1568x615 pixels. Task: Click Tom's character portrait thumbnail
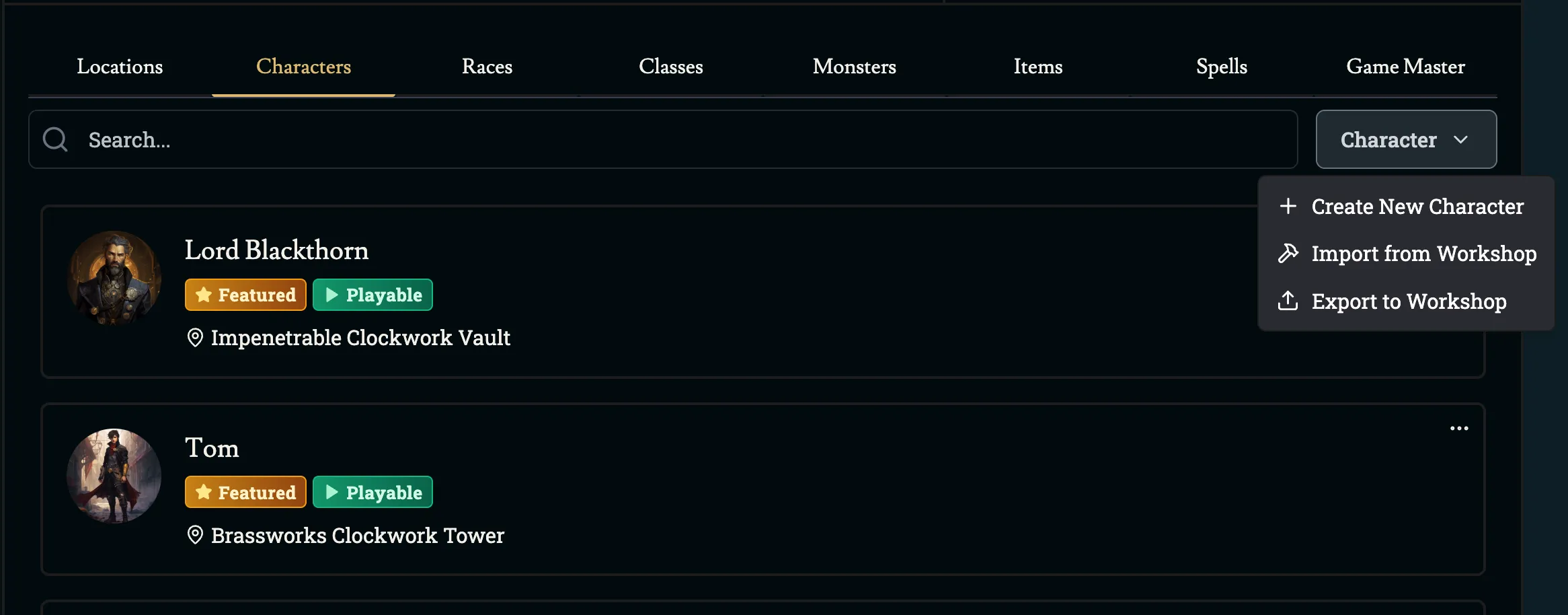(114, 476)
